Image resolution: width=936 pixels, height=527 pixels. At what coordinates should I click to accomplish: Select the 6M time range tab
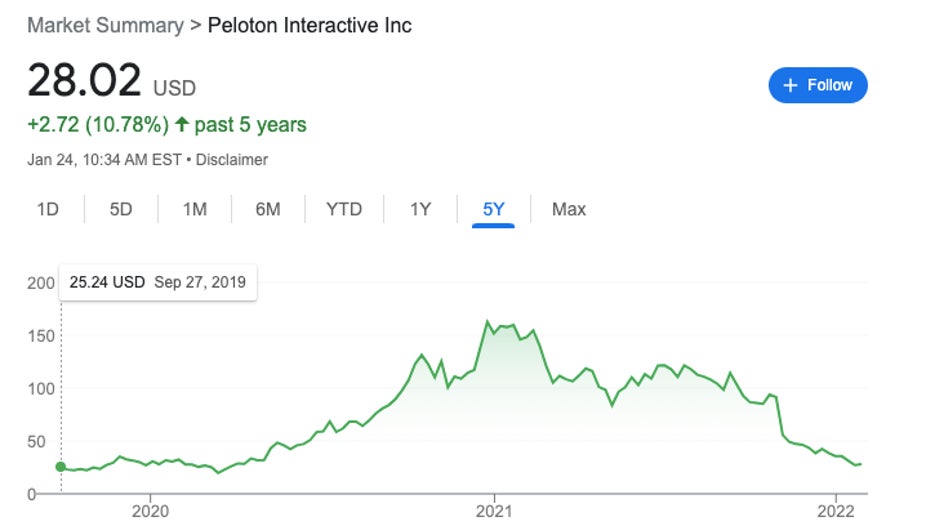[x=267, y=209]
